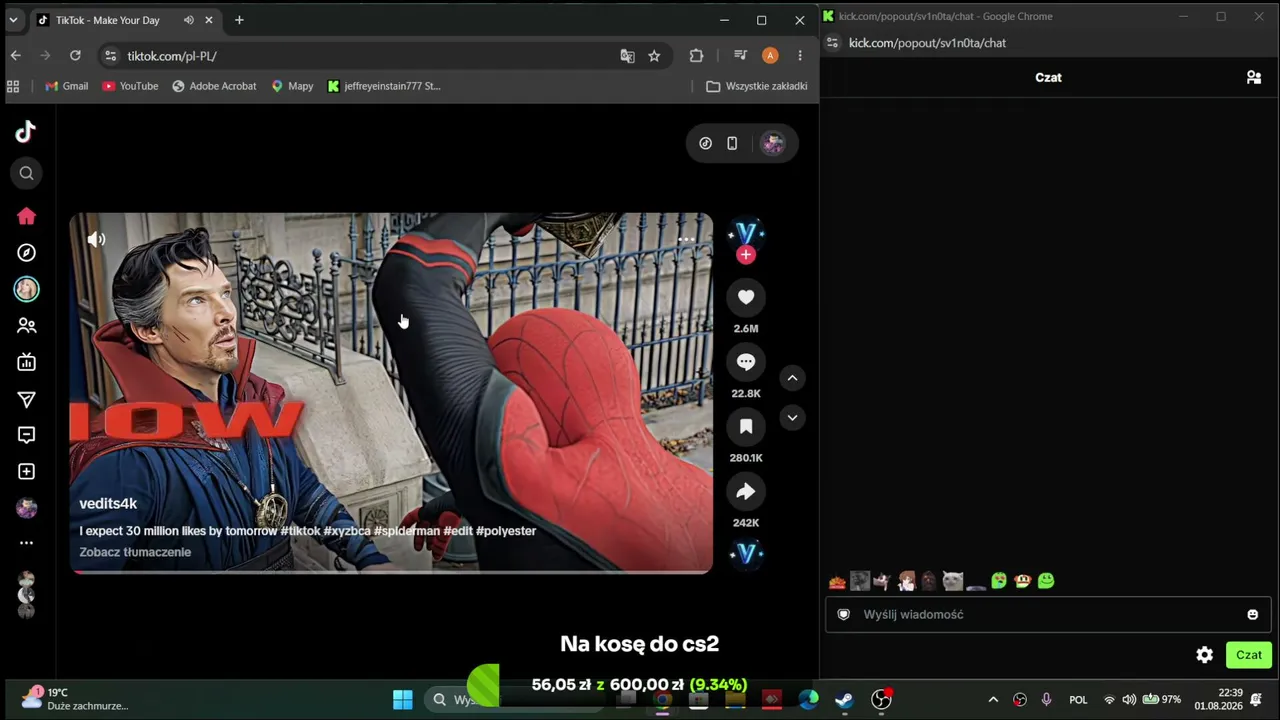Click the phone app icon in top pill
The height and width of the screenshot is (720, 1280).
(732, 143)
